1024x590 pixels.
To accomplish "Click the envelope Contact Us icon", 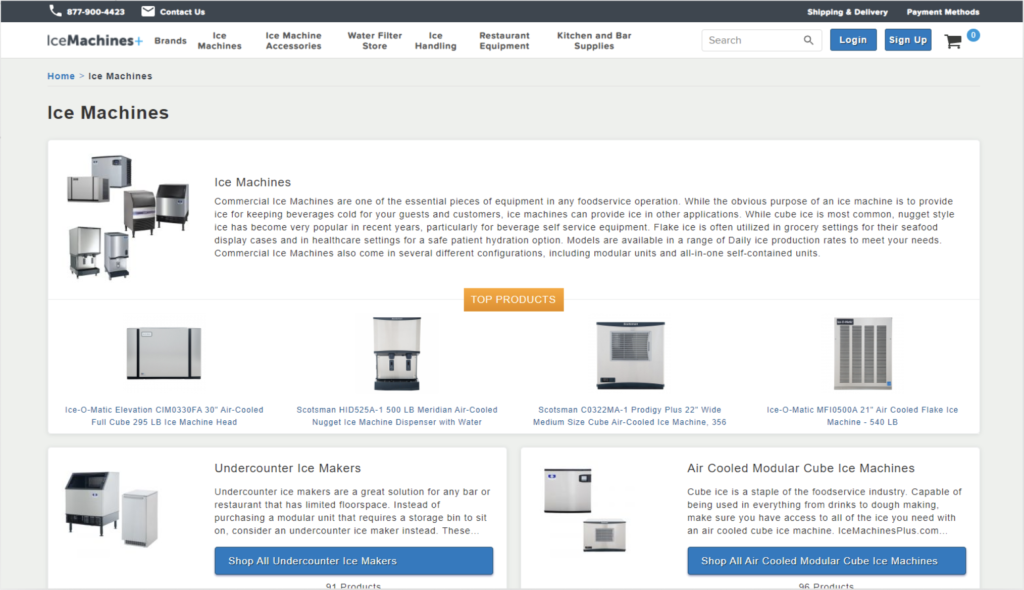I will 148,11.
